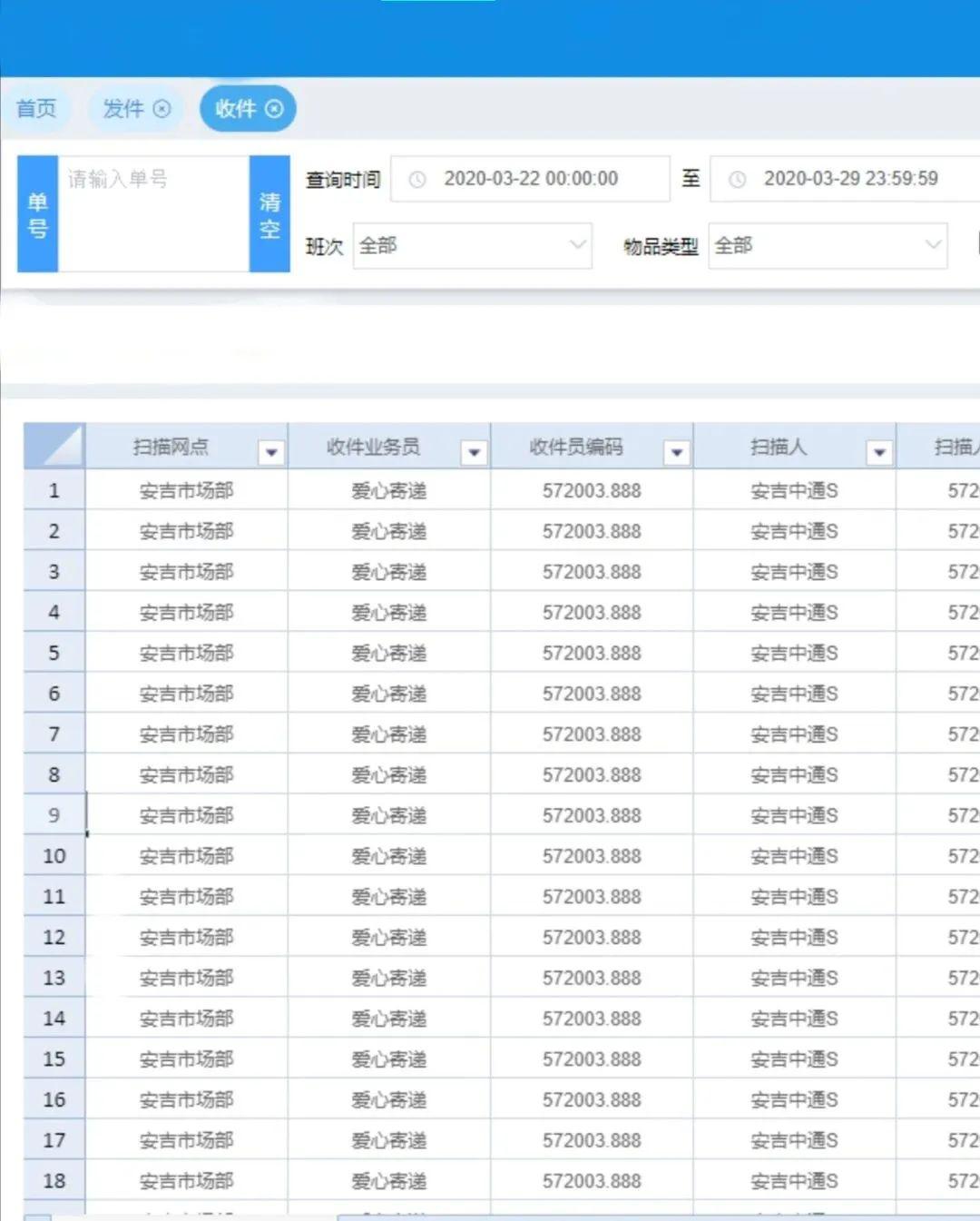This screenshot has height=1221, width=980.
Task: Close the 收件 tab with its x icon
Action: [274, 109]
